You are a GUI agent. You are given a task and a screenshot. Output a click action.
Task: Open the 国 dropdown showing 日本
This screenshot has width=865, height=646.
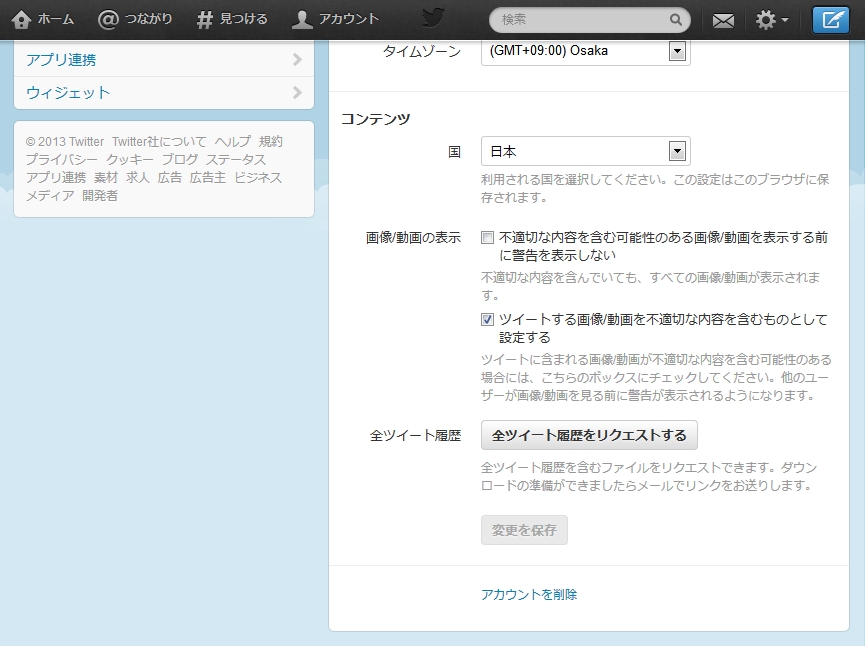point(586,151)
